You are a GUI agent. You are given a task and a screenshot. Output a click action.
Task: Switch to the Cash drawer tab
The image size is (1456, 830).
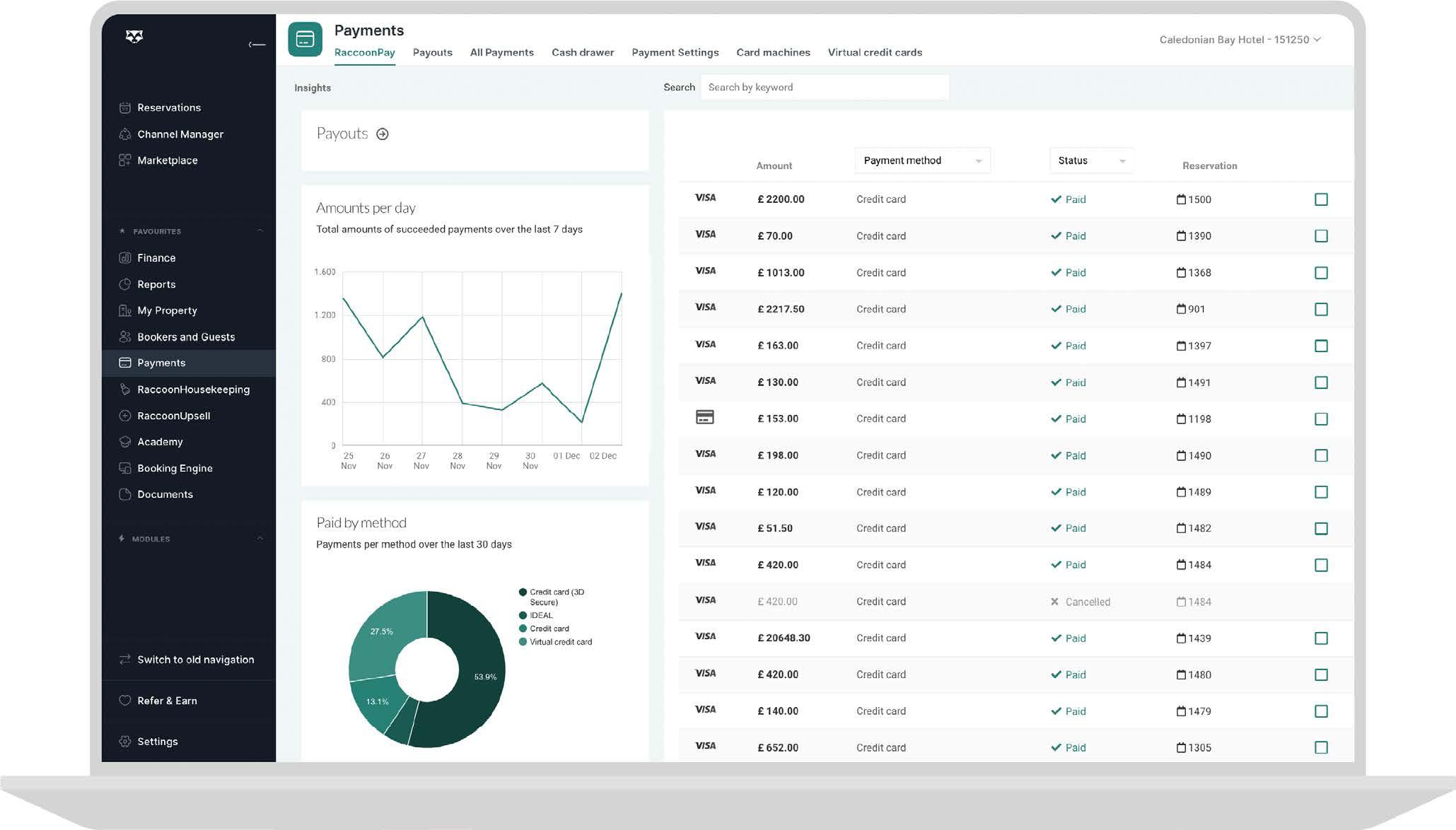[x=583, y=52]
